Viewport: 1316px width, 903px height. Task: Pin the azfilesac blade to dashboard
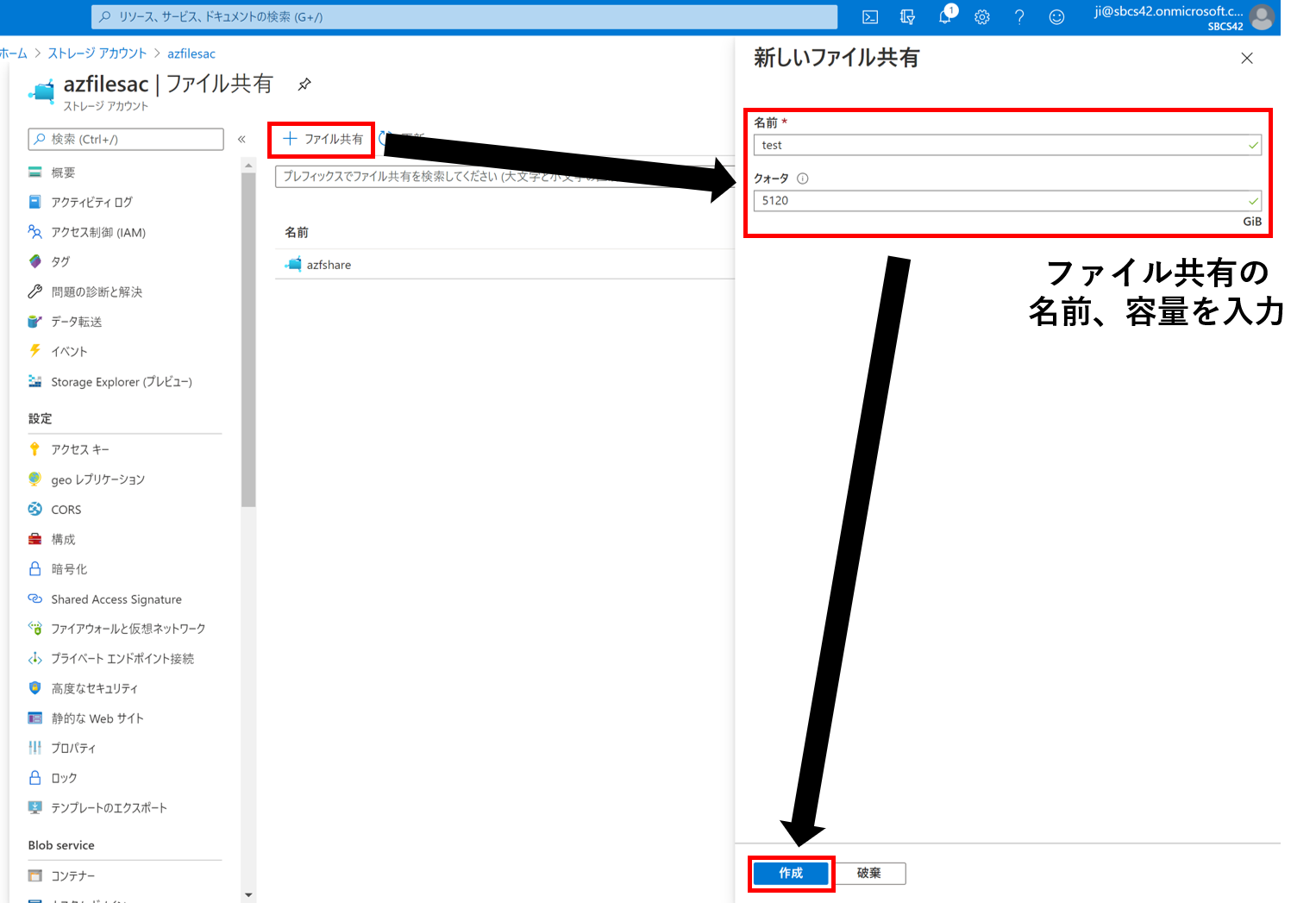point(304,85)
